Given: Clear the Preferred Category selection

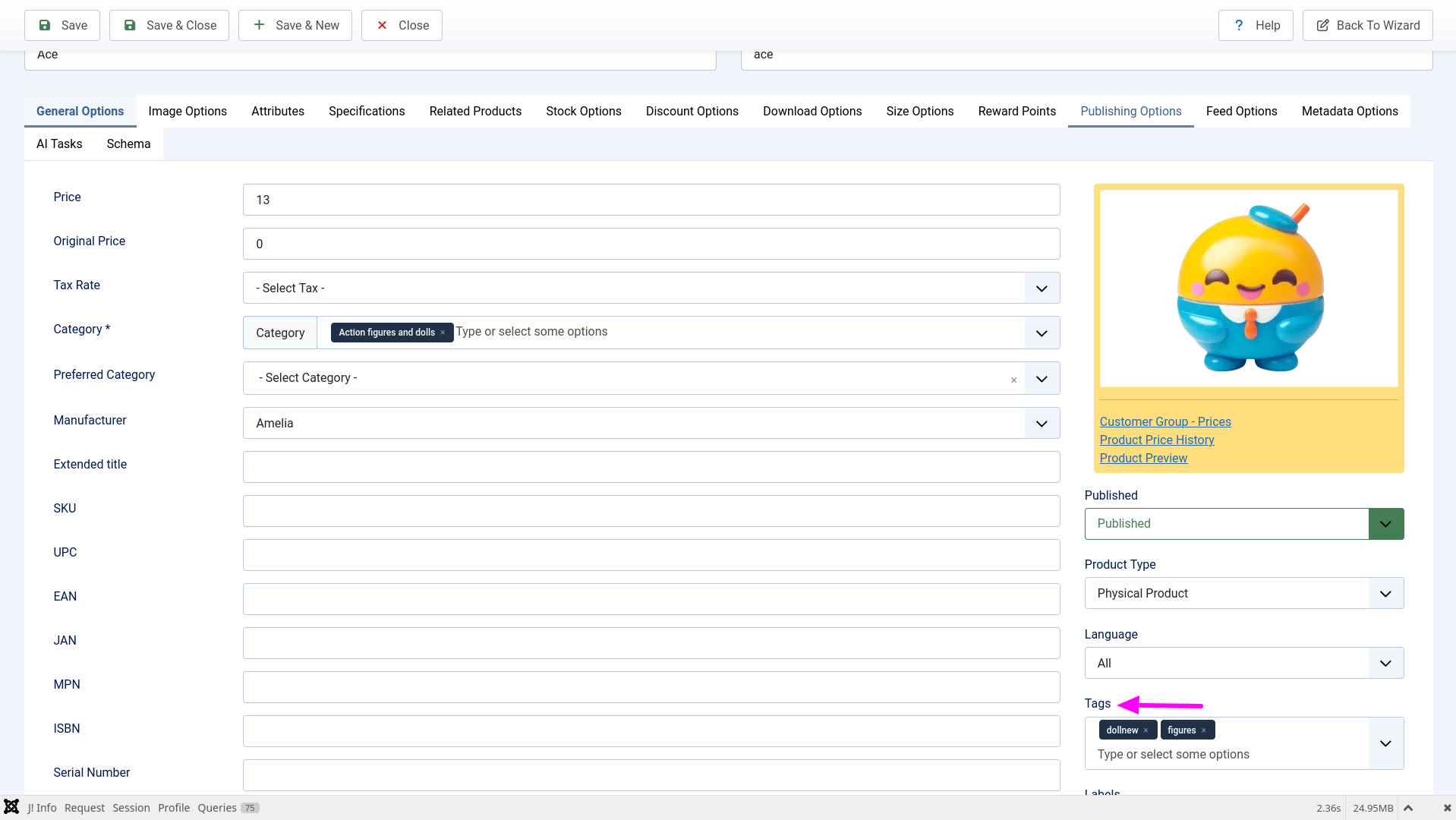Looking at the screenshot, I should (x=1013, y=380).
